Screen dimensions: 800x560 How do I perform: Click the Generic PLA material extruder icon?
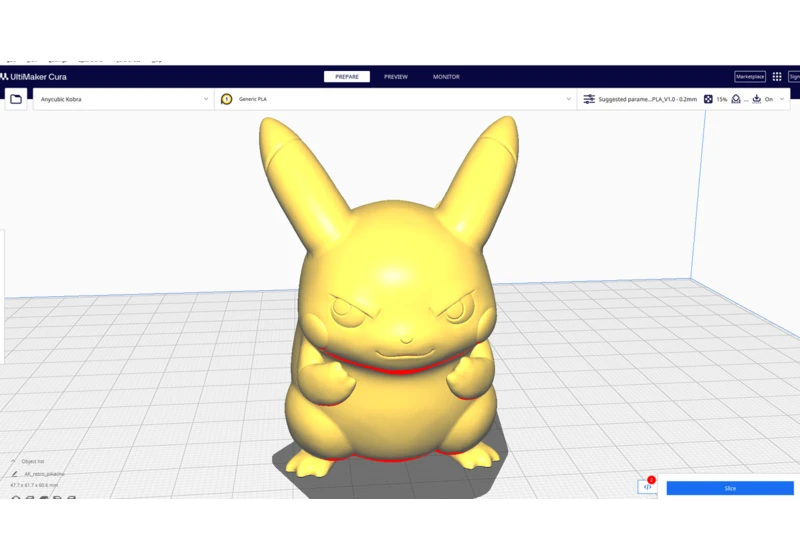(x=227, y=99)
